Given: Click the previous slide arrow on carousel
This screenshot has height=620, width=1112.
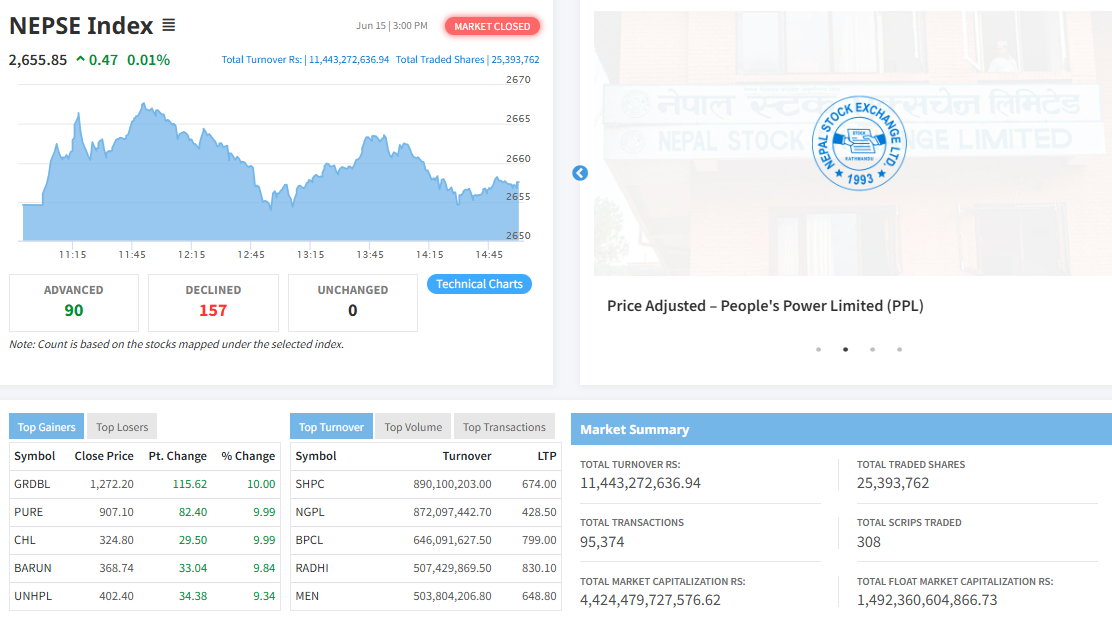Looking at the screenshot, I should coord(580,173).
